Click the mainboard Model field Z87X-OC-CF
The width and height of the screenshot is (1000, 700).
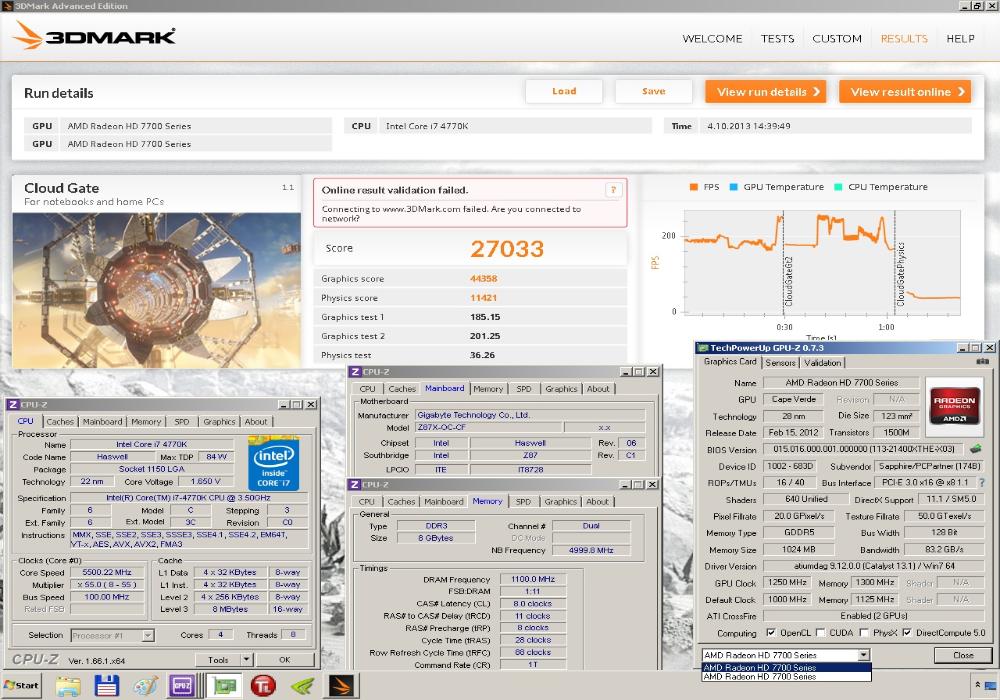pos(489,427)
